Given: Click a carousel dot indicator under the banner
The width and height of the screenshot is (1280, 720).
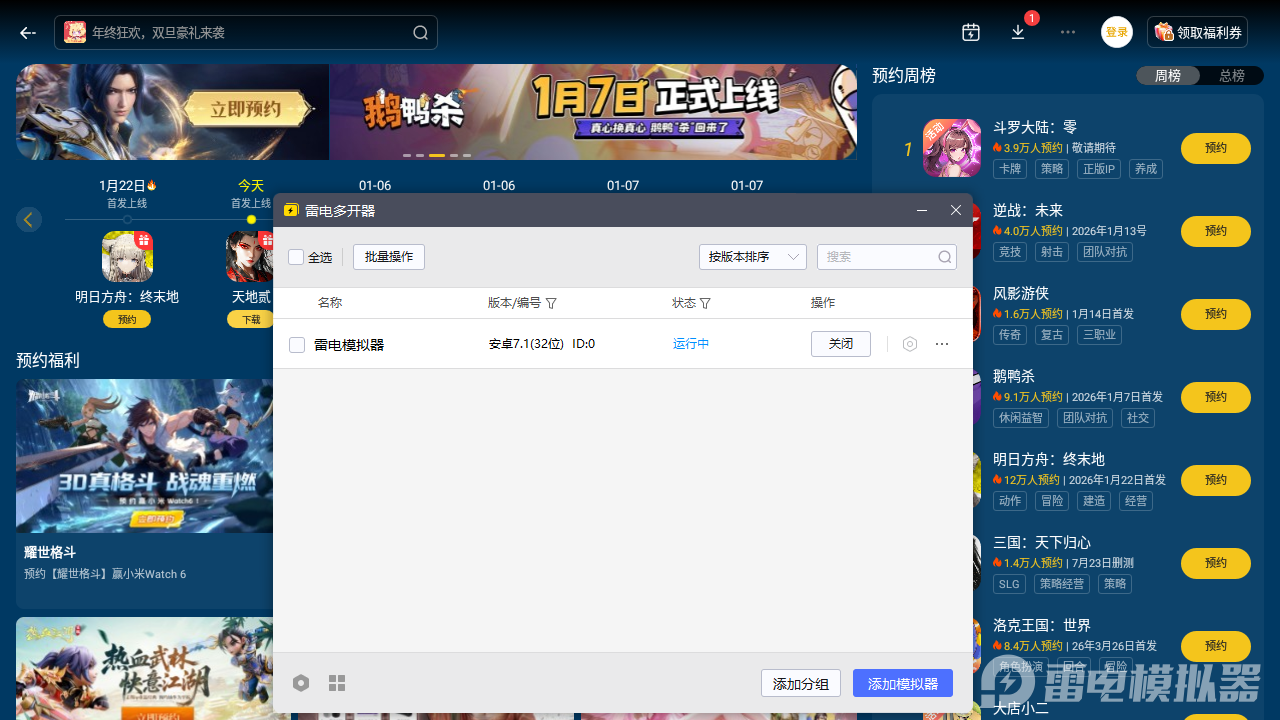Looking at the screenshot, I should 435,156.
